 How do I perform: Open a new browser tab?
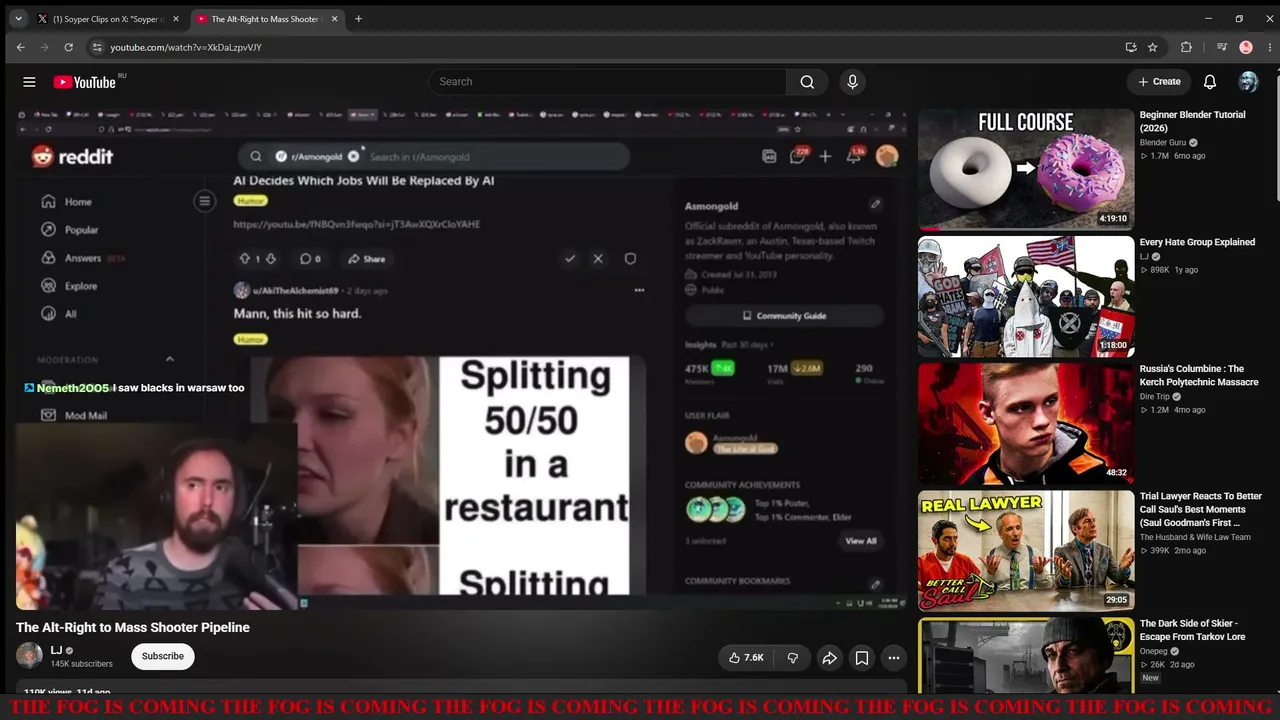tap(358, 19)
